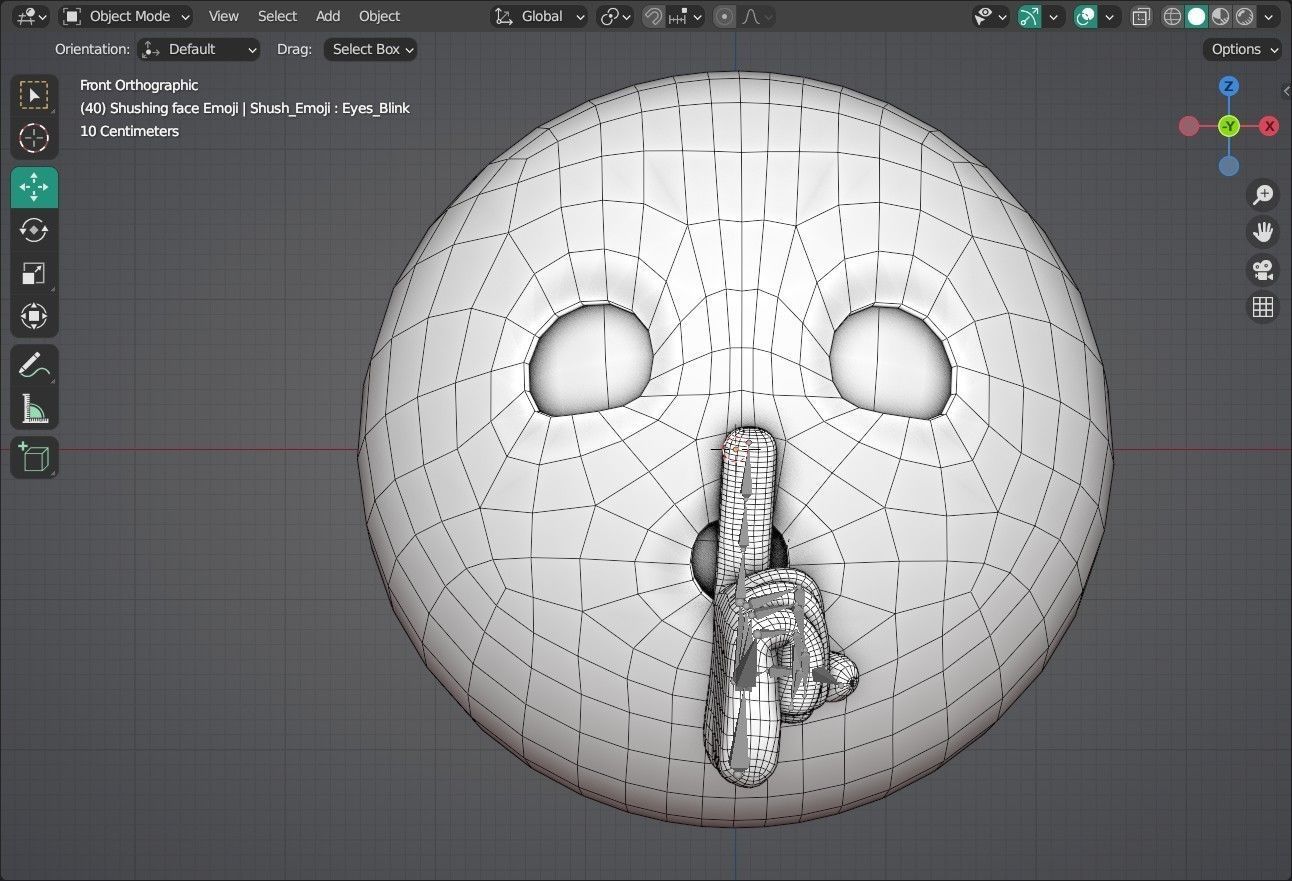Select the Rotate tool

point(34,230)
